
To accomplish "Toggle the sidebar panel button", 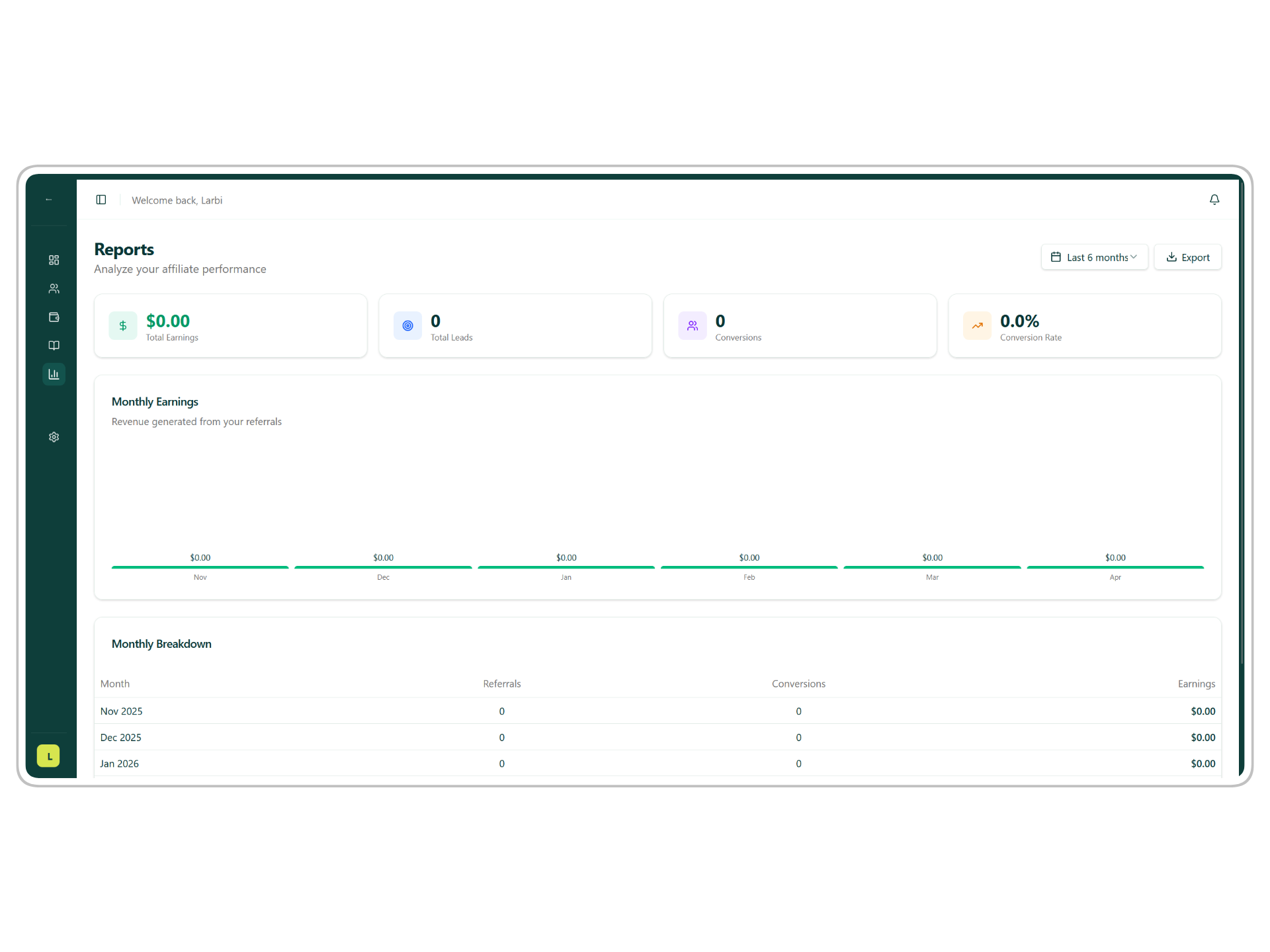I will (x=101, y=200).
